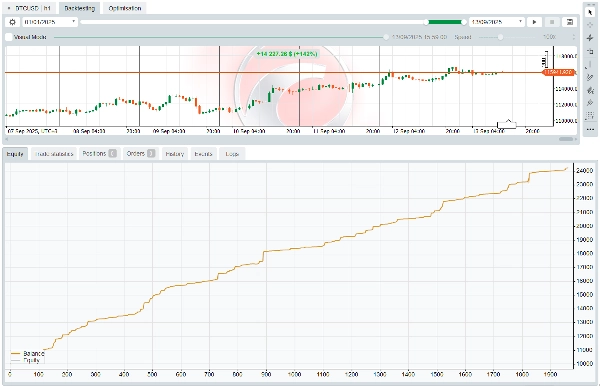Open the Events tab
Viewport: 600px width, 386px height.
click(x=203, y=154)
